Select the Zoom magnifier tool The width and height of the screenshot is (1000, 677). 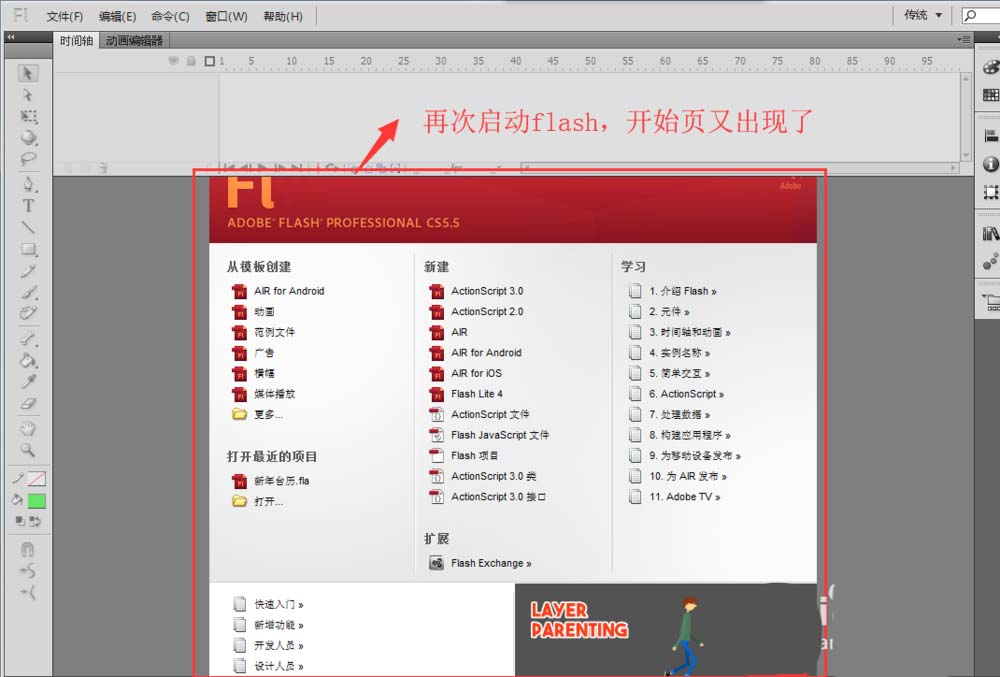(x=27, y=450)
